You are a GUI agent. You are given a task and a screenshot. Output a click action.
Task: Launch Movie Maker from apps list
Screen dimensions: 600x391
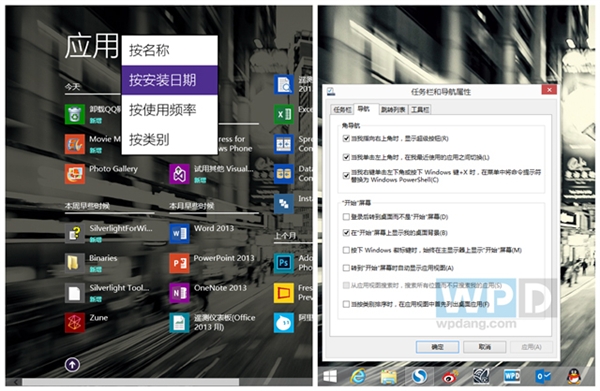coord(75,144)
